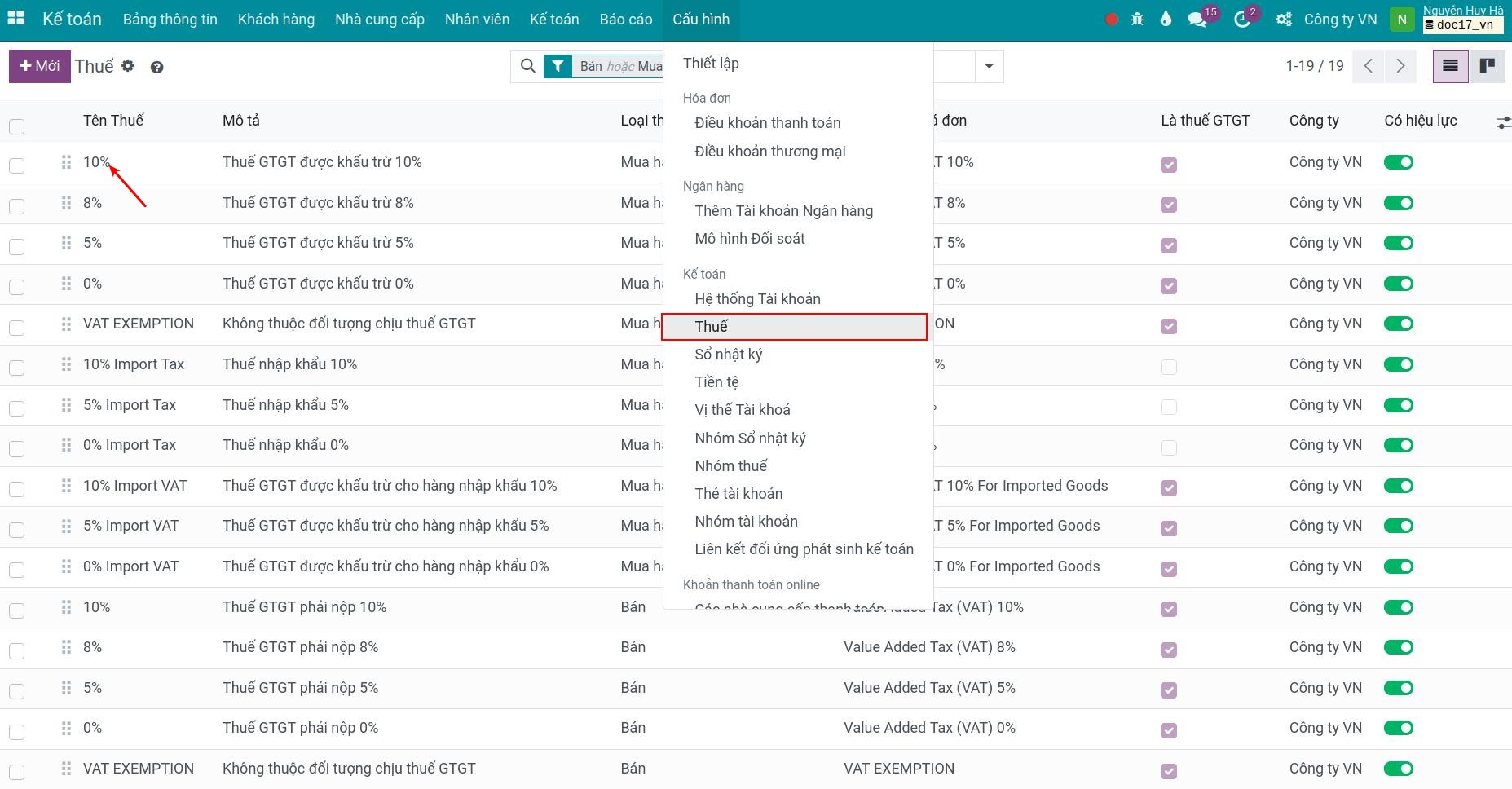Switch to kanban view
The width and height of the screenshot is (1512, 789).
click(1487, 66)
